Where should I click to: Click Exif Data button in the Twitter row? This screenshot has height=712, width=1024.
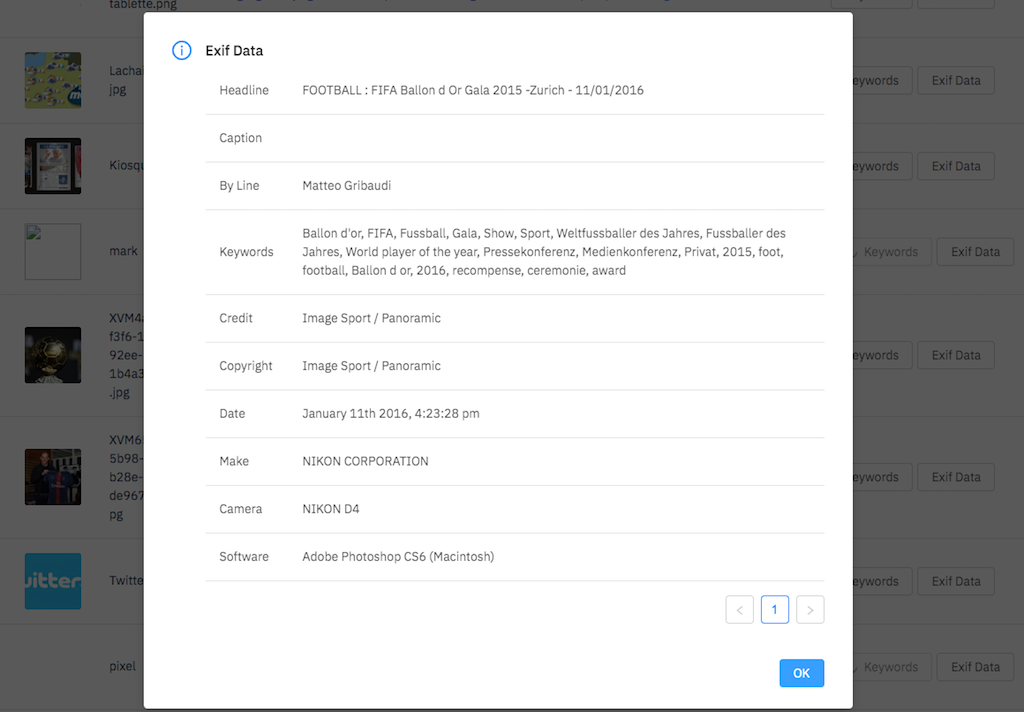tap(955, 581)
